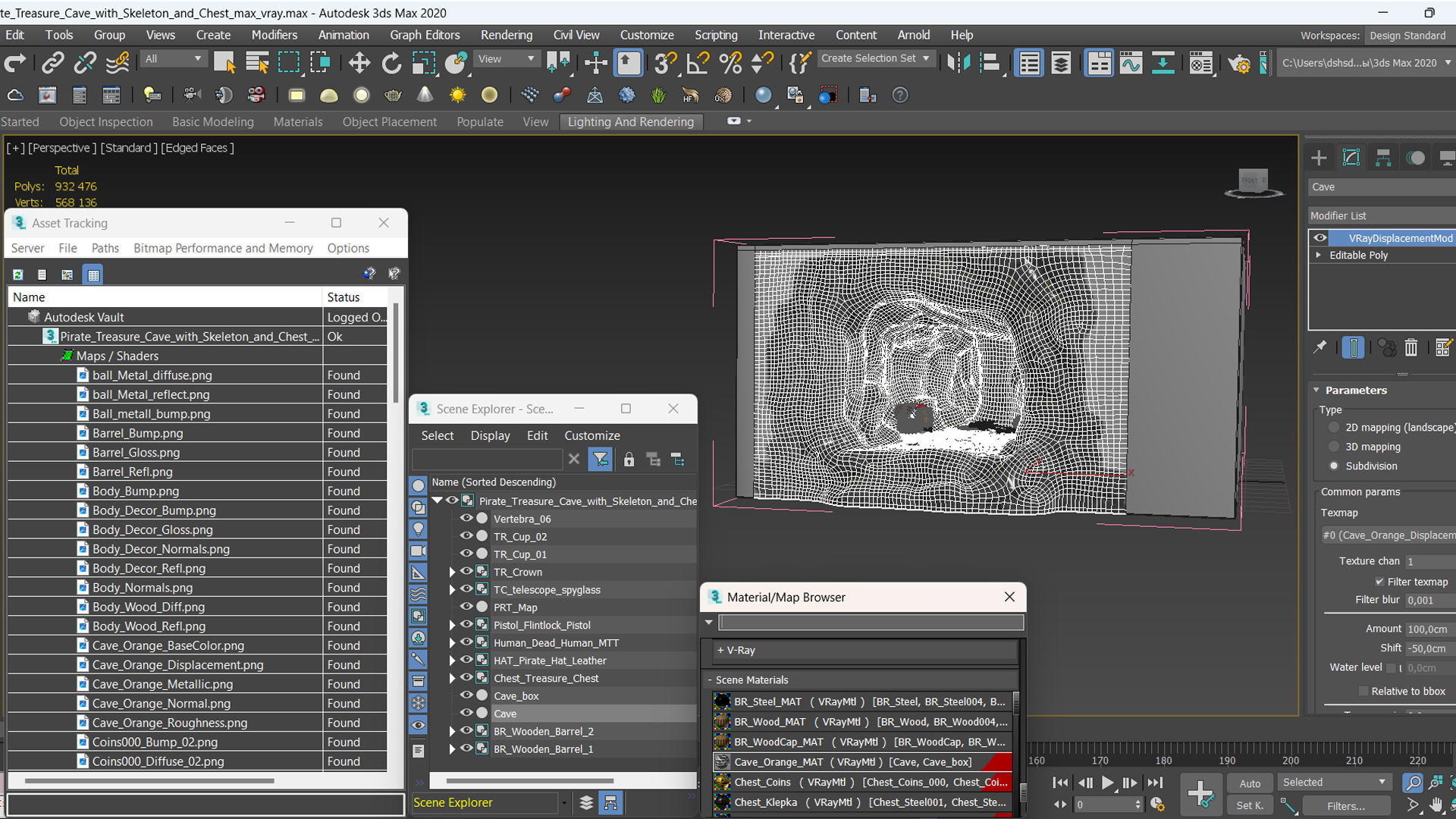1456x819 pixels.
Task: Open the Curve Editor icon
Action: coord(1131,63)
